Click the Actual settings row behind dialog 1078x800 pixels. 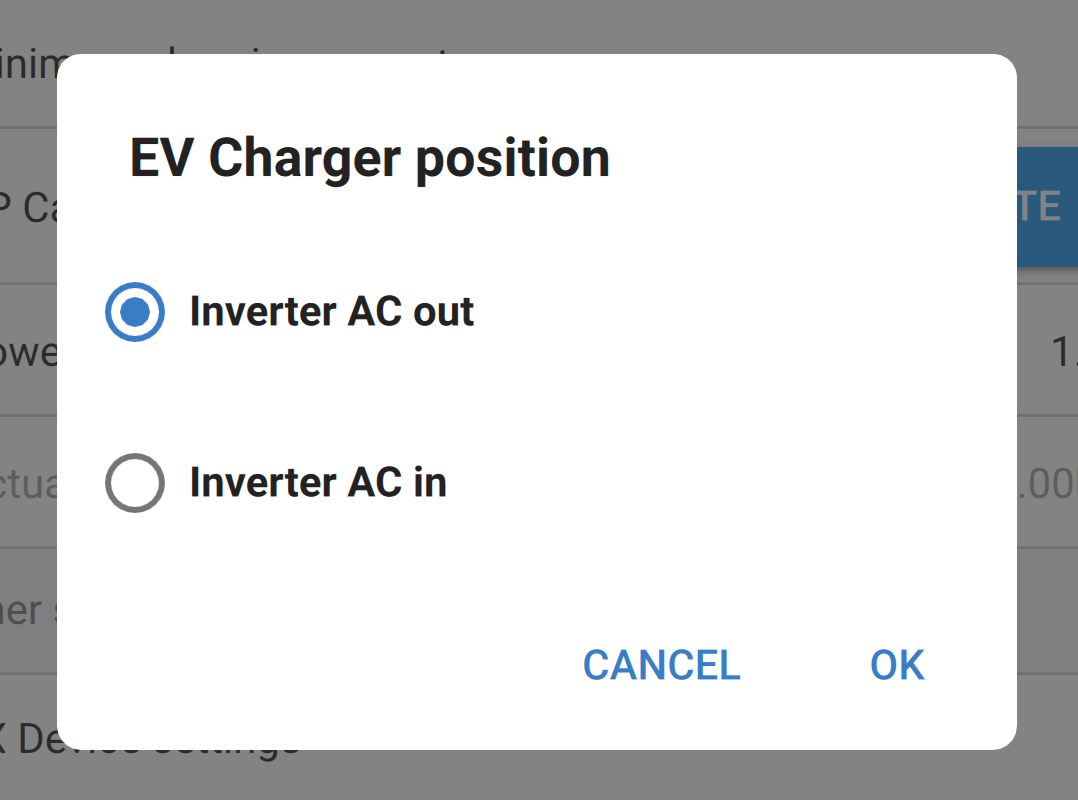pyautogui.click(x=30, y=483)
